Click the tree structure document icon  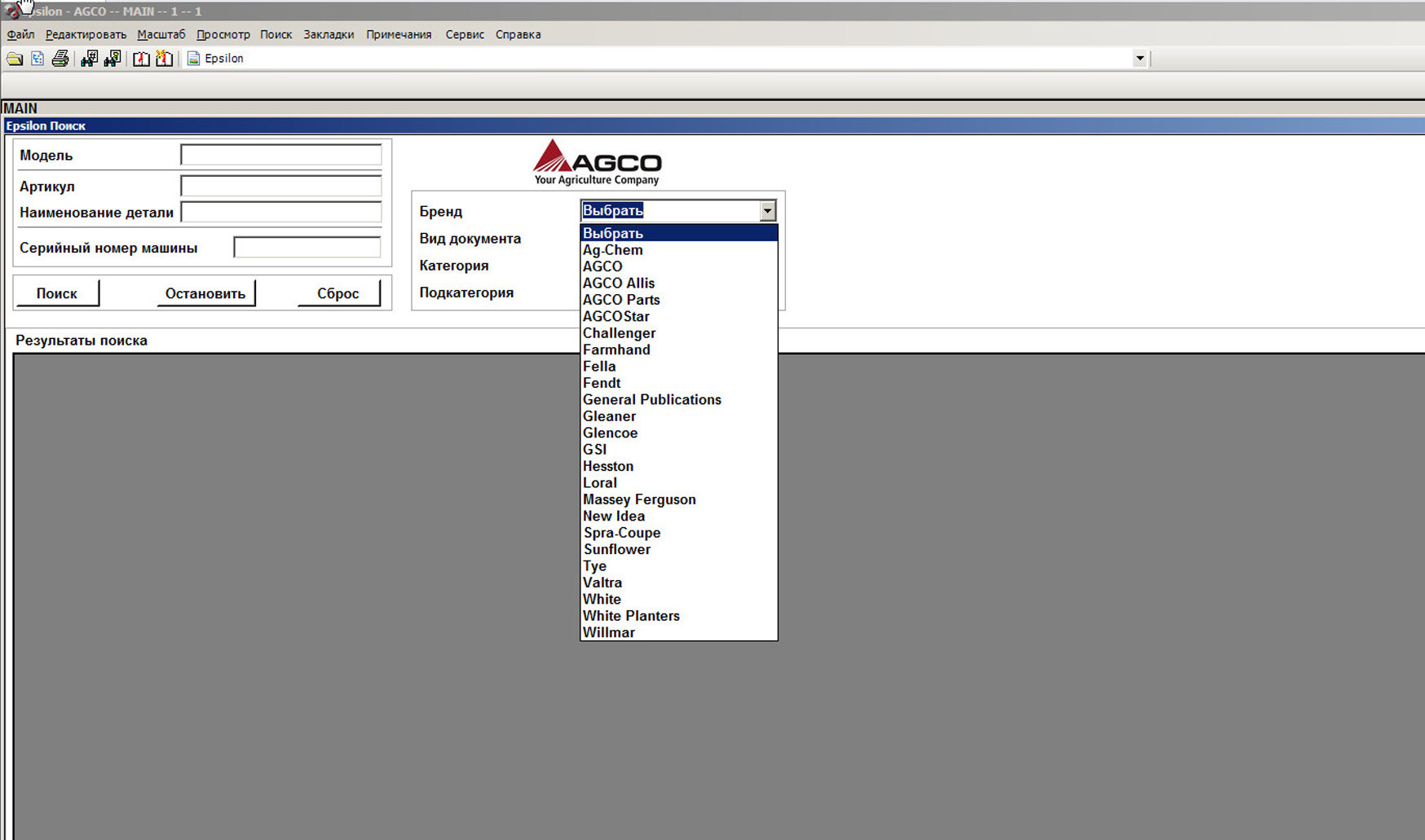tap(37, 59)
